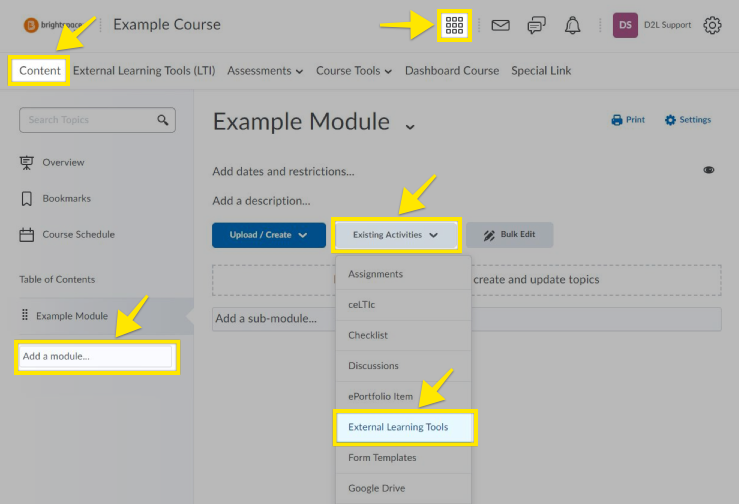739x504 pixels.
Task: Select Discussions from the dropdown menu
Action: [x=403, y=366]
